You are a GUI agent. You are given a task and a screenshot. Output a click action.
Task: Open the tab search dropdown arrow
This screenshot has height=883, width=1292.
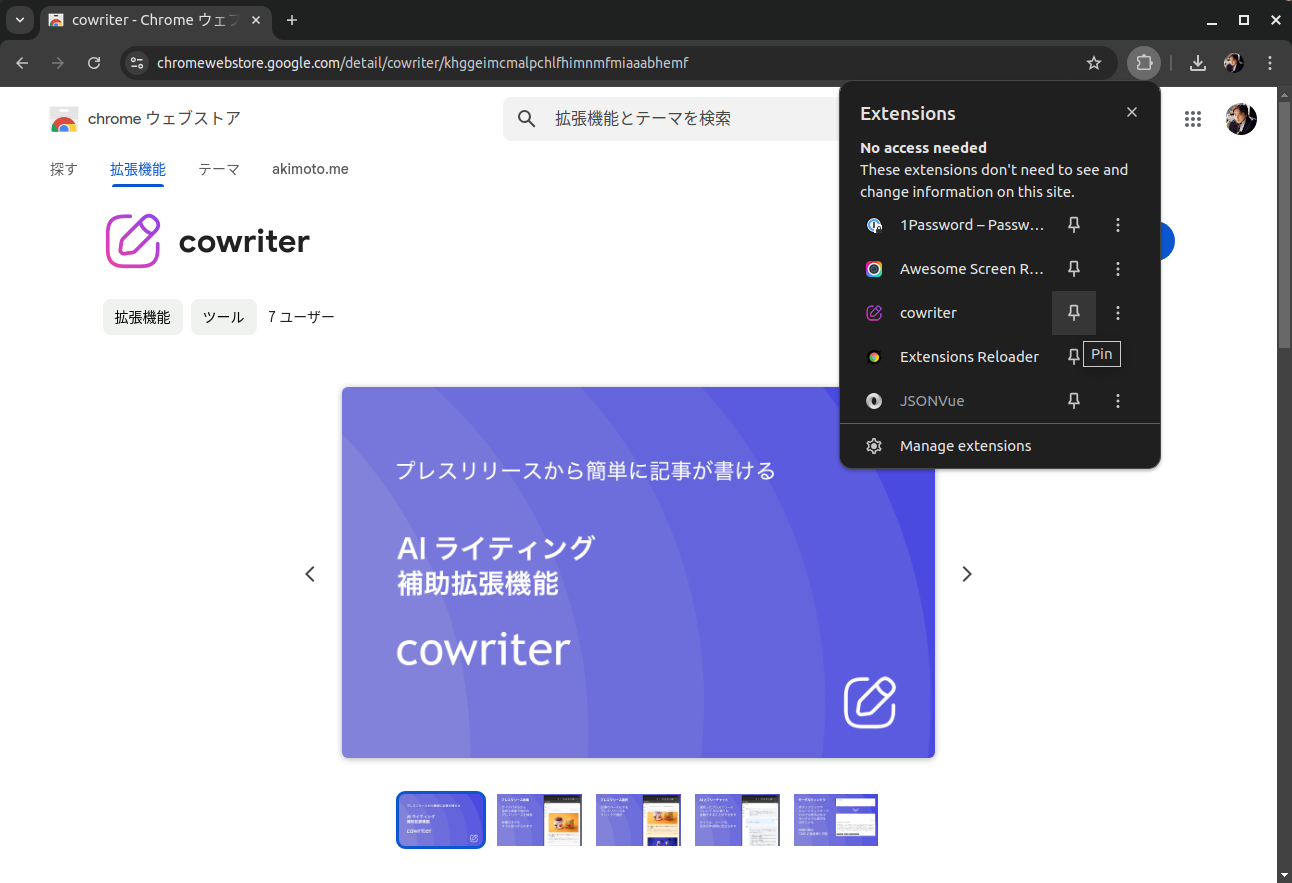[x=19, y=20]
